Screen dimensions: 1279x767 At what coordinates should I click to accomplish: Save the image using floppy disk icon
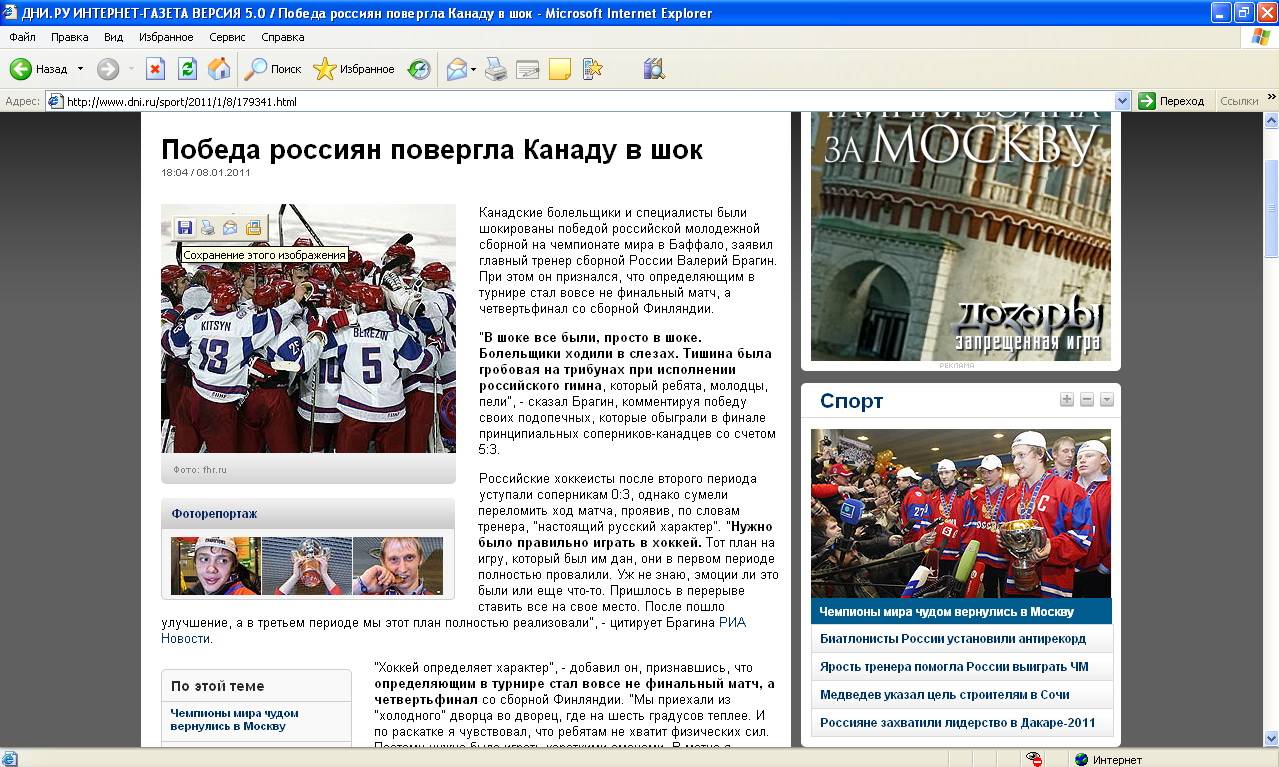[185, 228]
